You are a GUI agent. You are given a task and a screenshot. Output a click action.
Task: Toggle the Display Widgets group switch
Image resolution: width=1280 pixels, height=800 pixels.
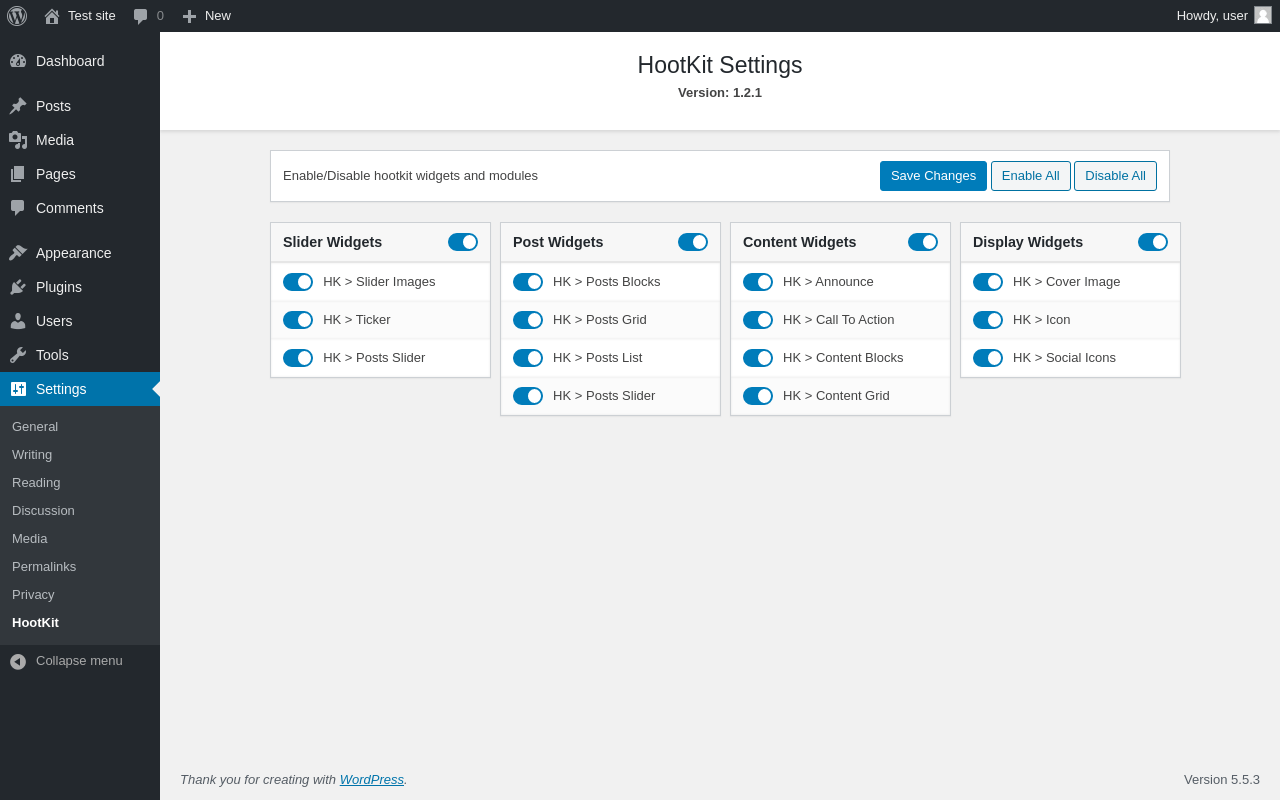1153,242
